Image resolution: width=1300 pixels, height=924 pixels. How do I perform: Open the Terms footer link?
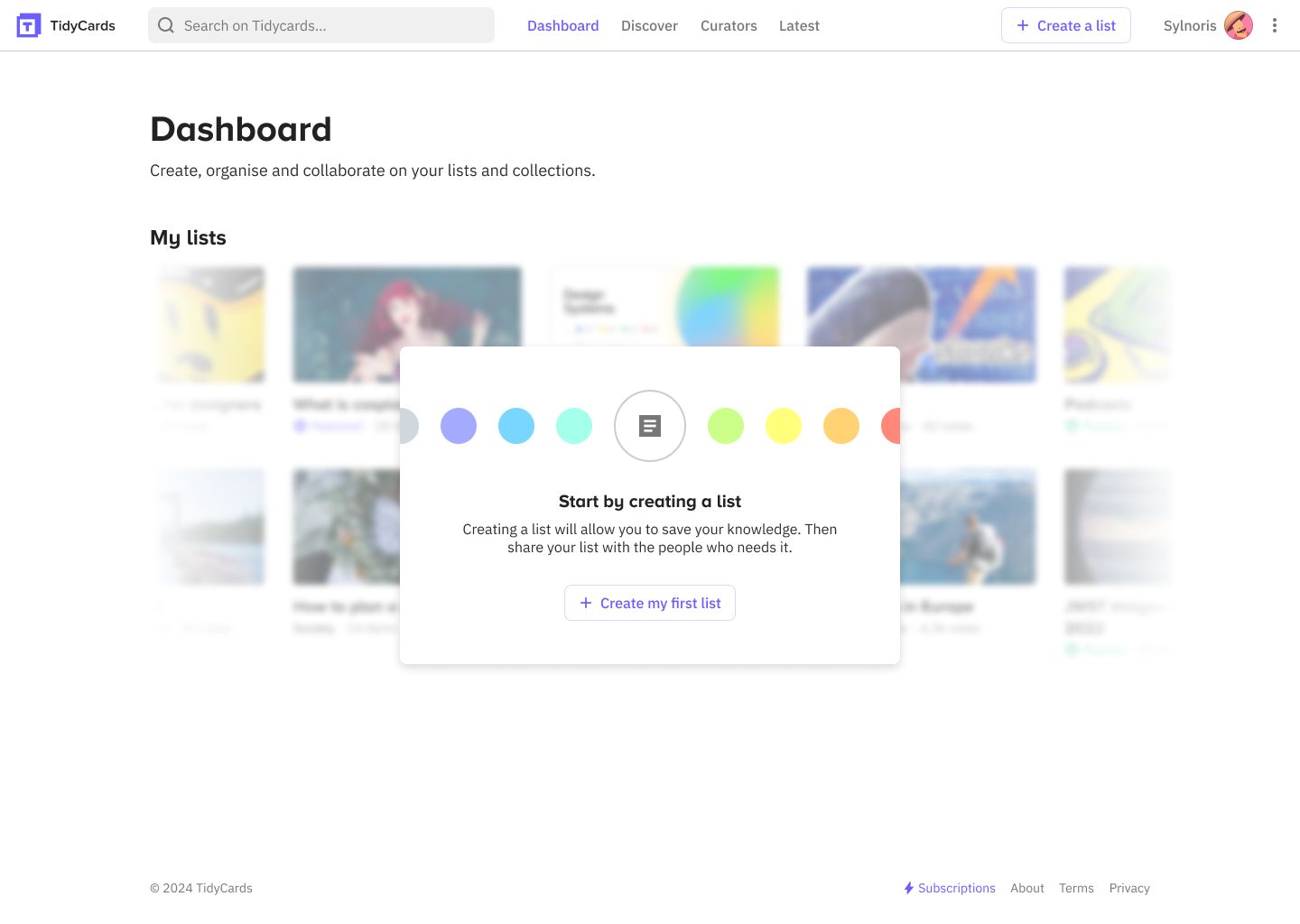click(1076, 888)
